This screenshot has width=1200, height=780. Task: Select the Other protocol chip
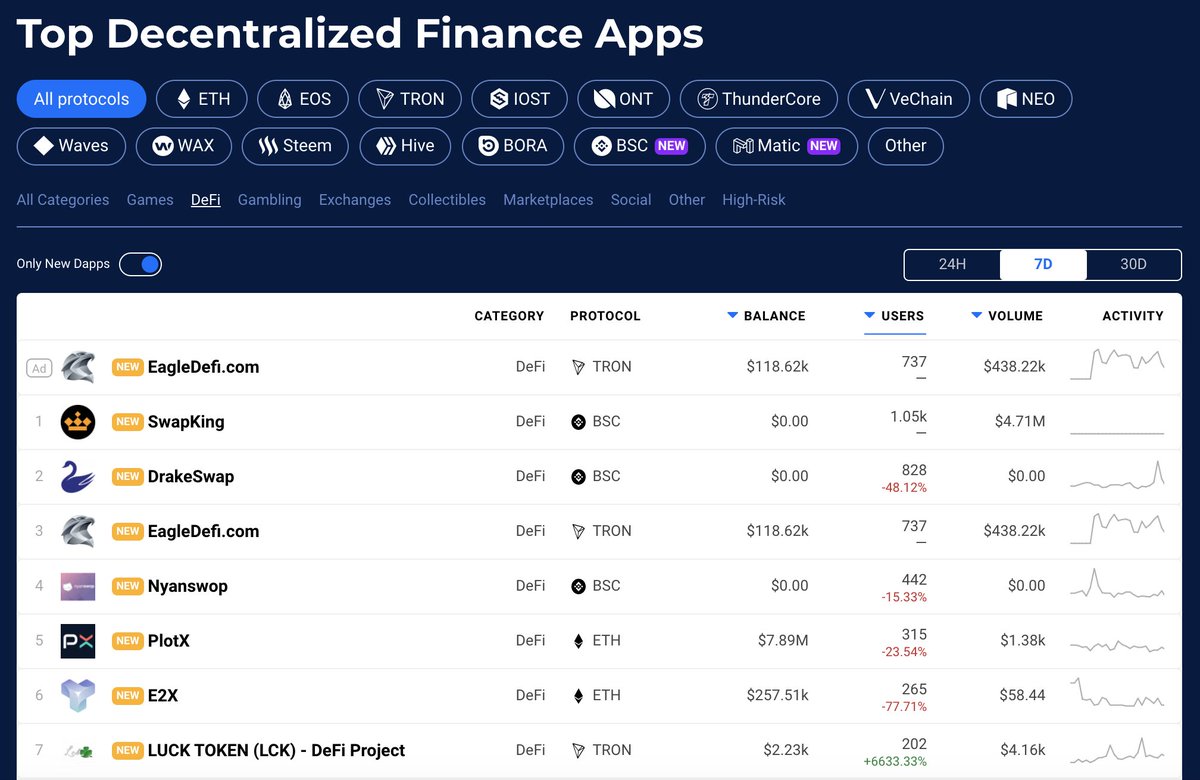tap(905, 146)
